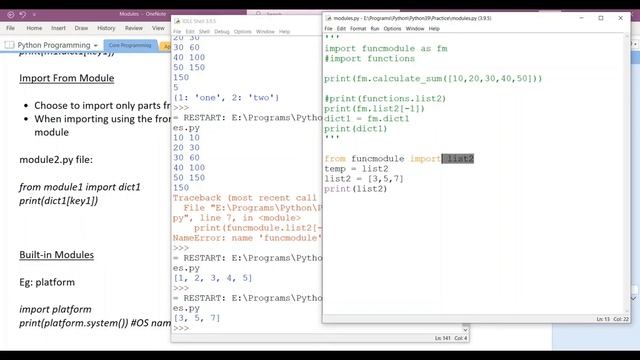
Task: Click the notebook icon beside Python Programming
Action: coord(9,45)
